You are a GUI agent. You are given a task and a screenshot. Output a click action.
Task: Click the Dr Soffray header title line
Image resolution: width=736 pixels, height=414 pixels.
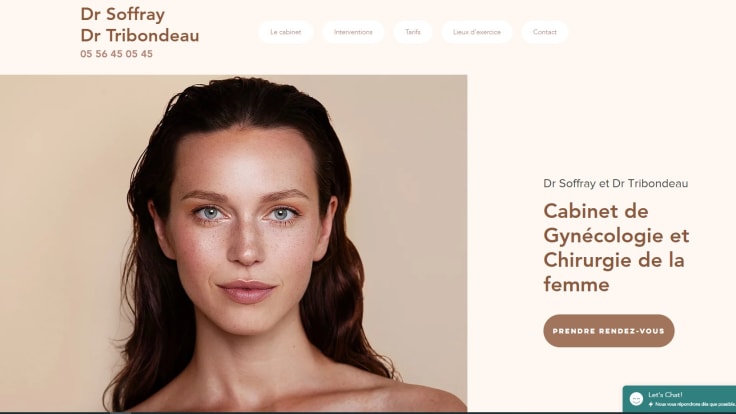point(123,14)
